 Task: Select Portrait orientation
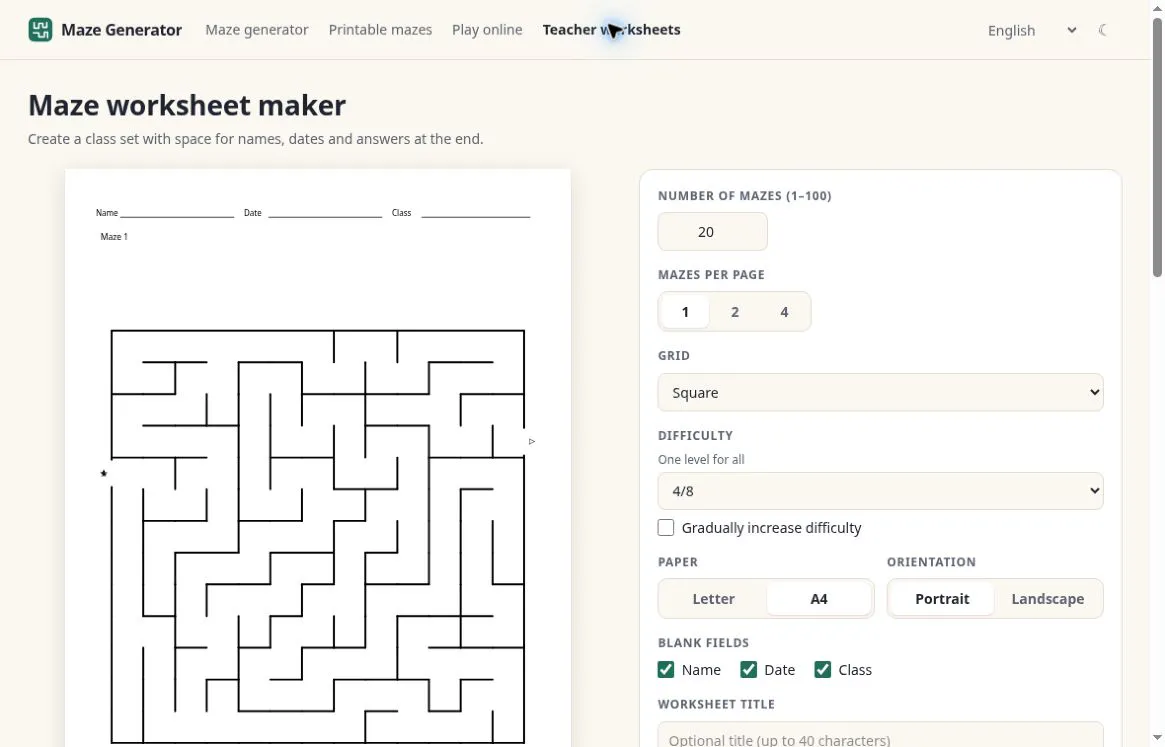942,599
